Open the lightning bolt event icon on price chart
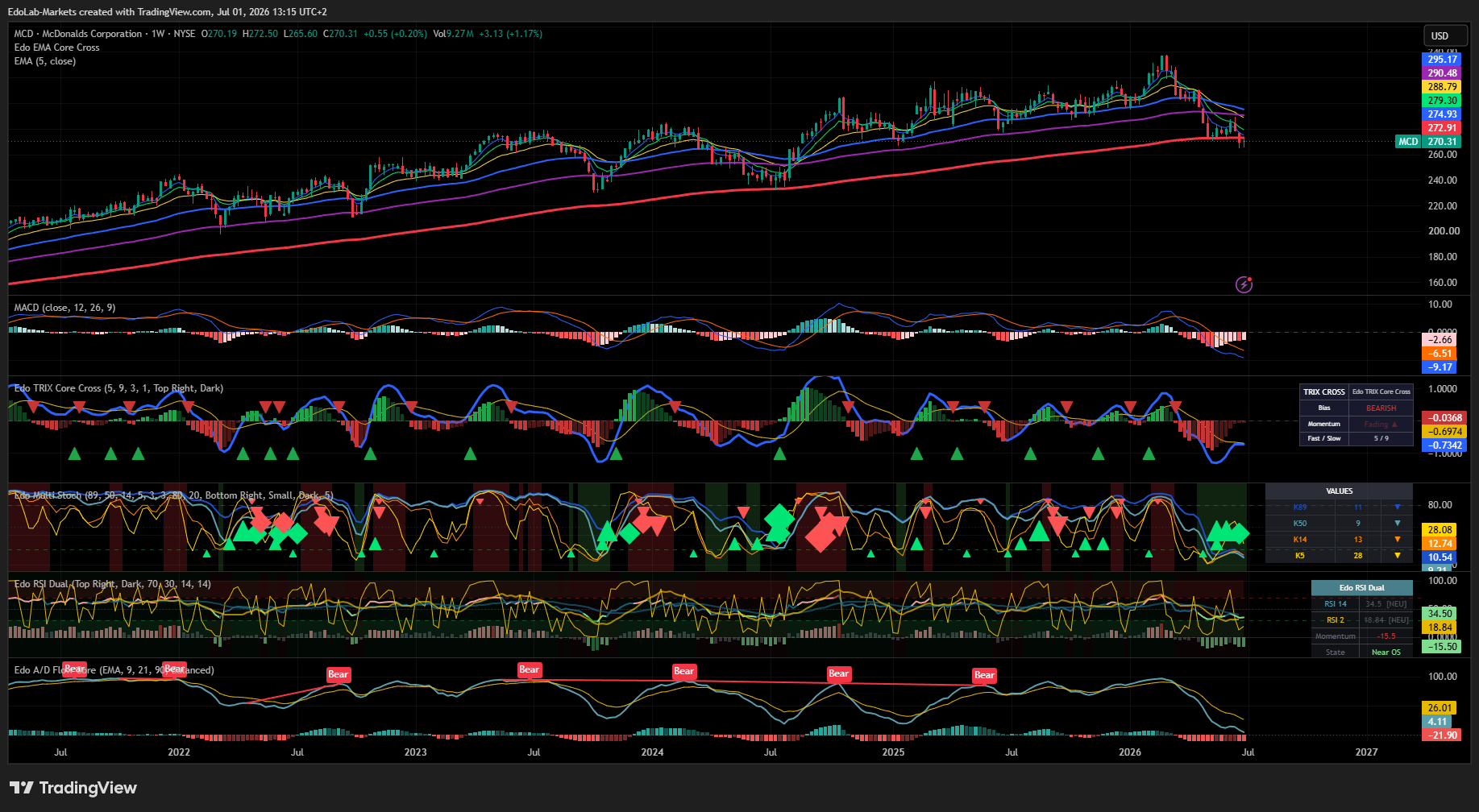This screenshot has width=1479, height=812. [x=1244, y=284]
